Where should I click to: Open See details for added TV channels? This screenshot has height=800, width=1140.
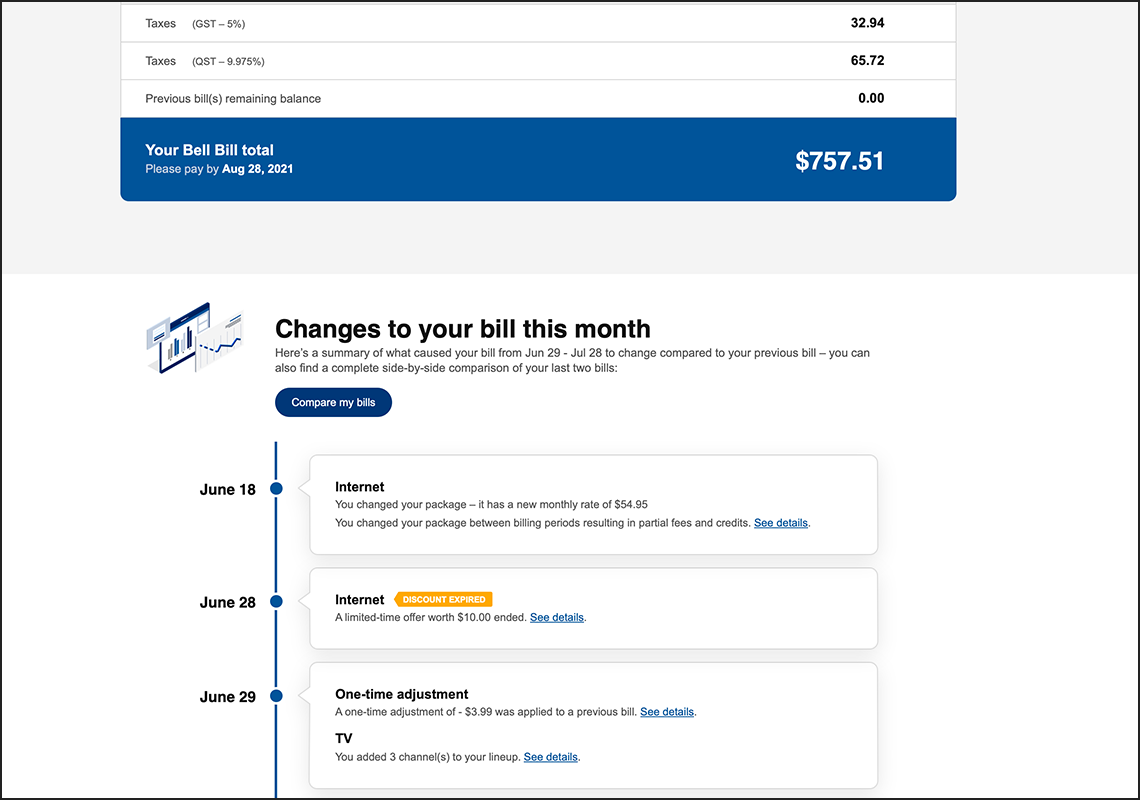click(x=551, y=757)
